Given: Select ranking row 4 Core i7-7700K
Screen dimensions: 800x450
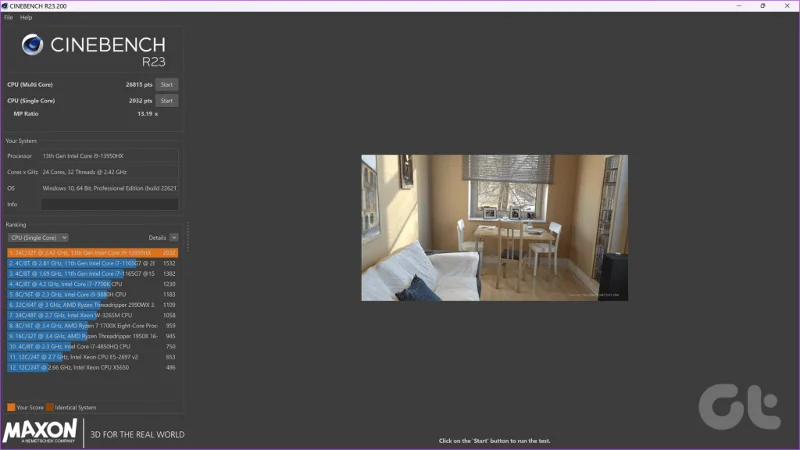Looking at the screenshot, I should [92, 284].
